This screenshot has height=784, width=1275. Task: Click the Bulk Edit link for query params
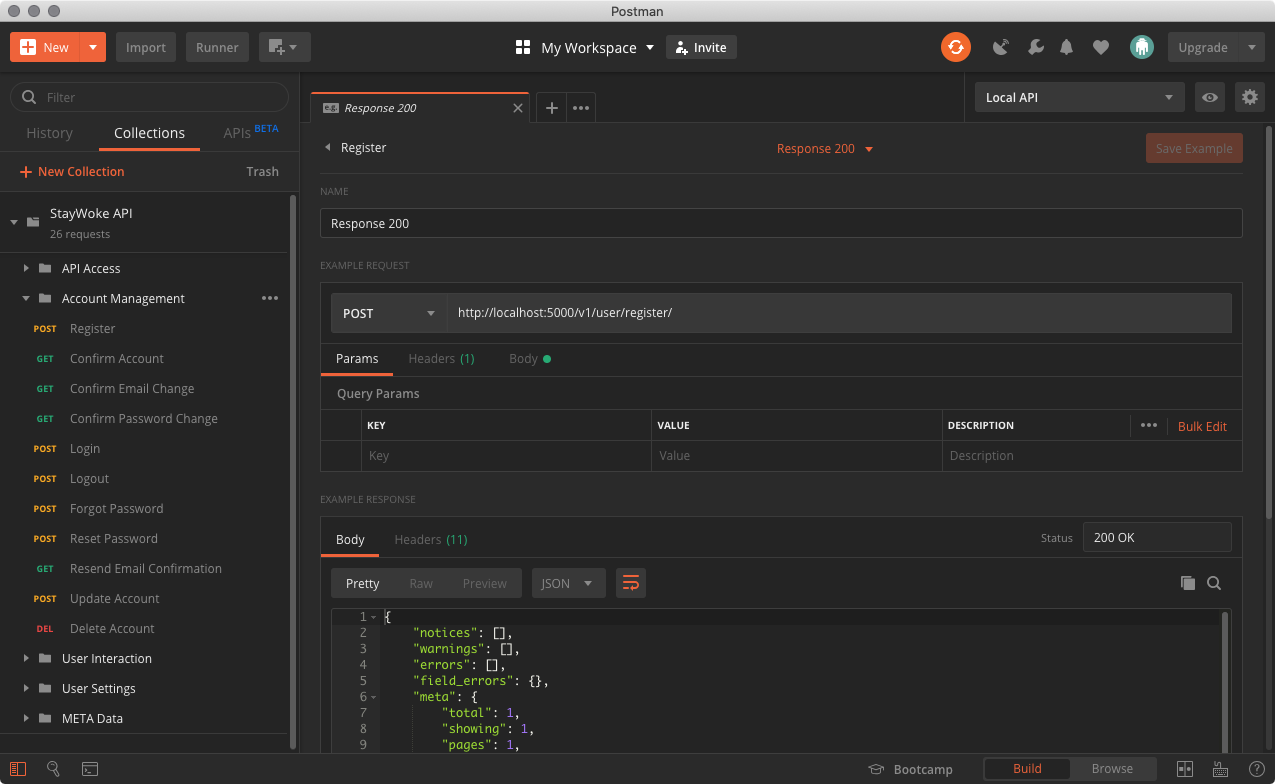pos(1202,425)
